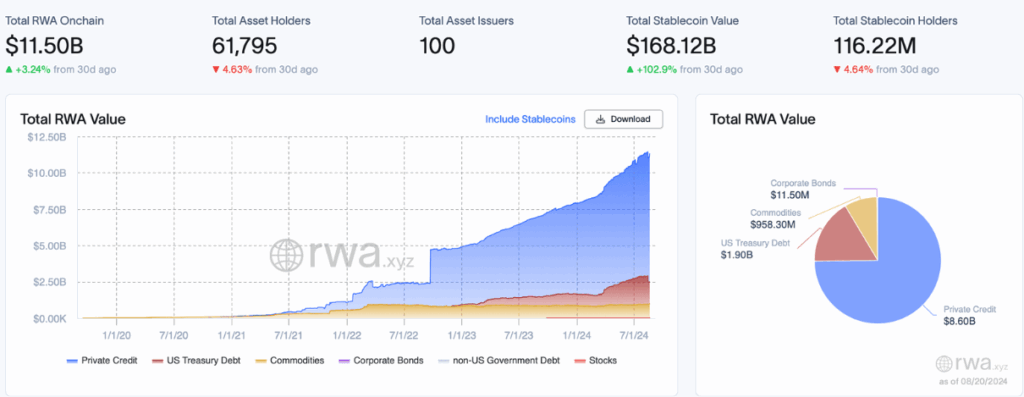Toggle non-US Government Debt legend item
The width and height of the screenshot is (1024, 397).
[x=496, y=360]
